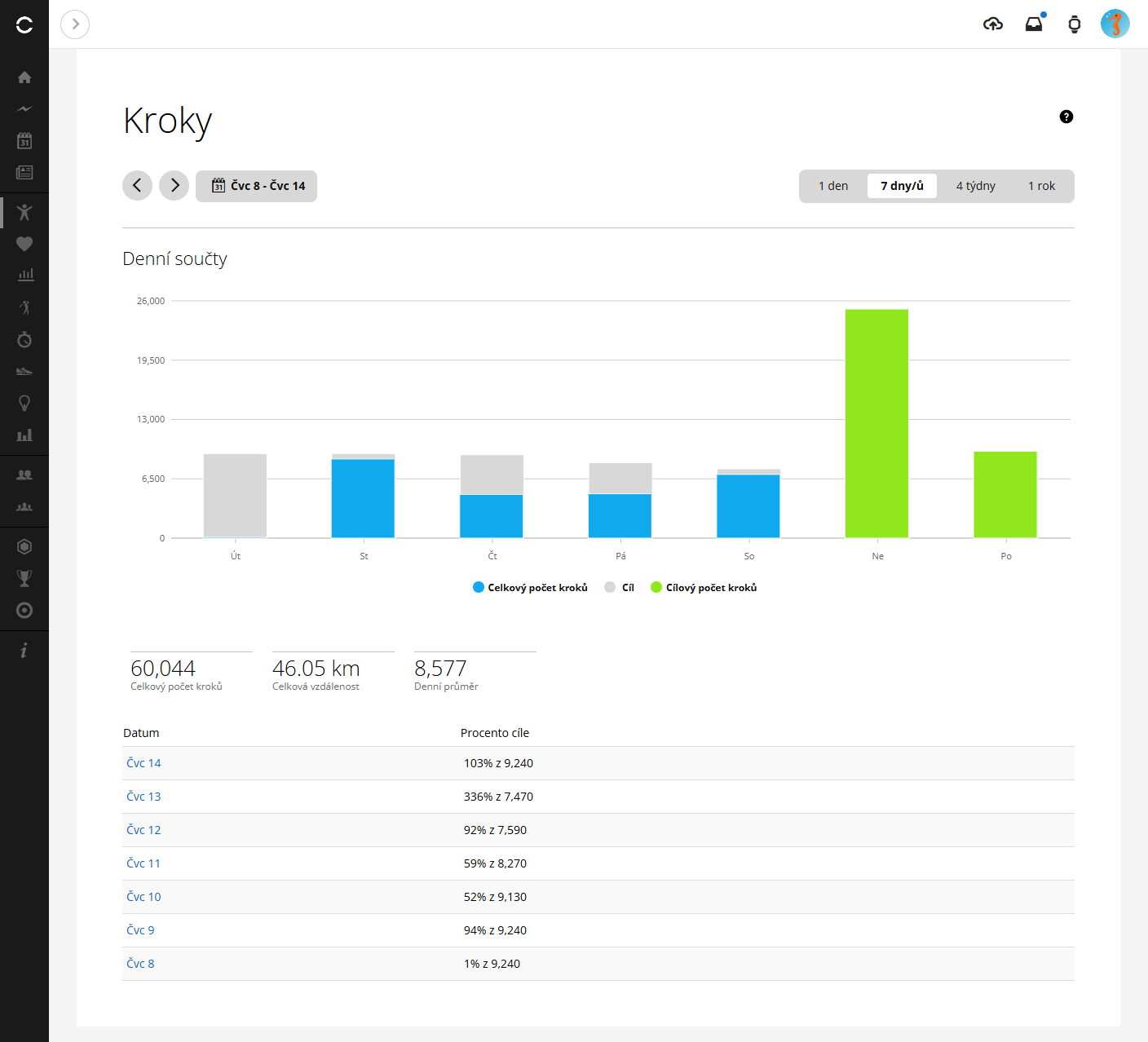The width and height of the screenshot is (1148, 1042).
Task: Open the 'Čvc 13' date link
Action: coord(143,797)
